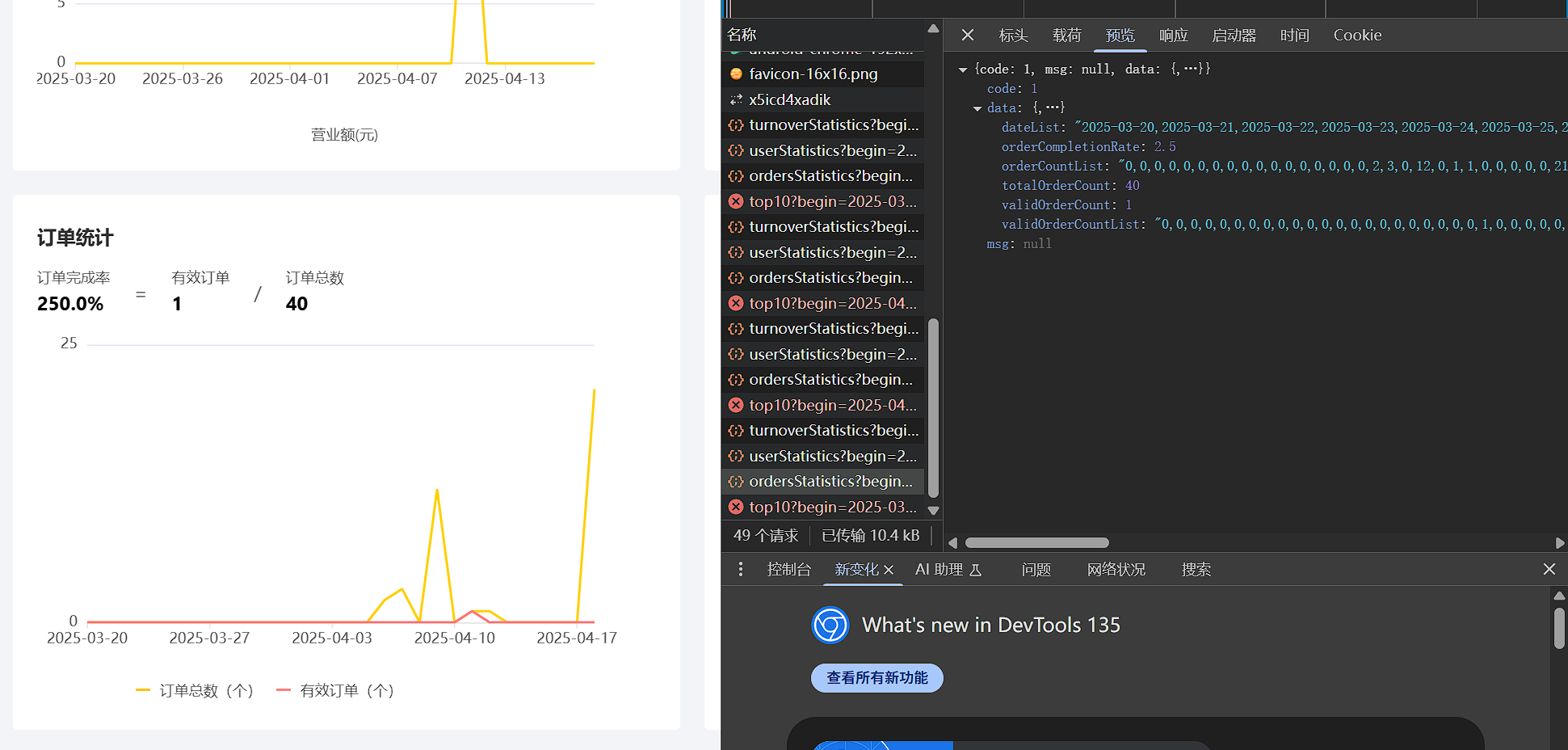Click the Chrome DevTools logo icon
1568x750 pixels.
[830, 625]
